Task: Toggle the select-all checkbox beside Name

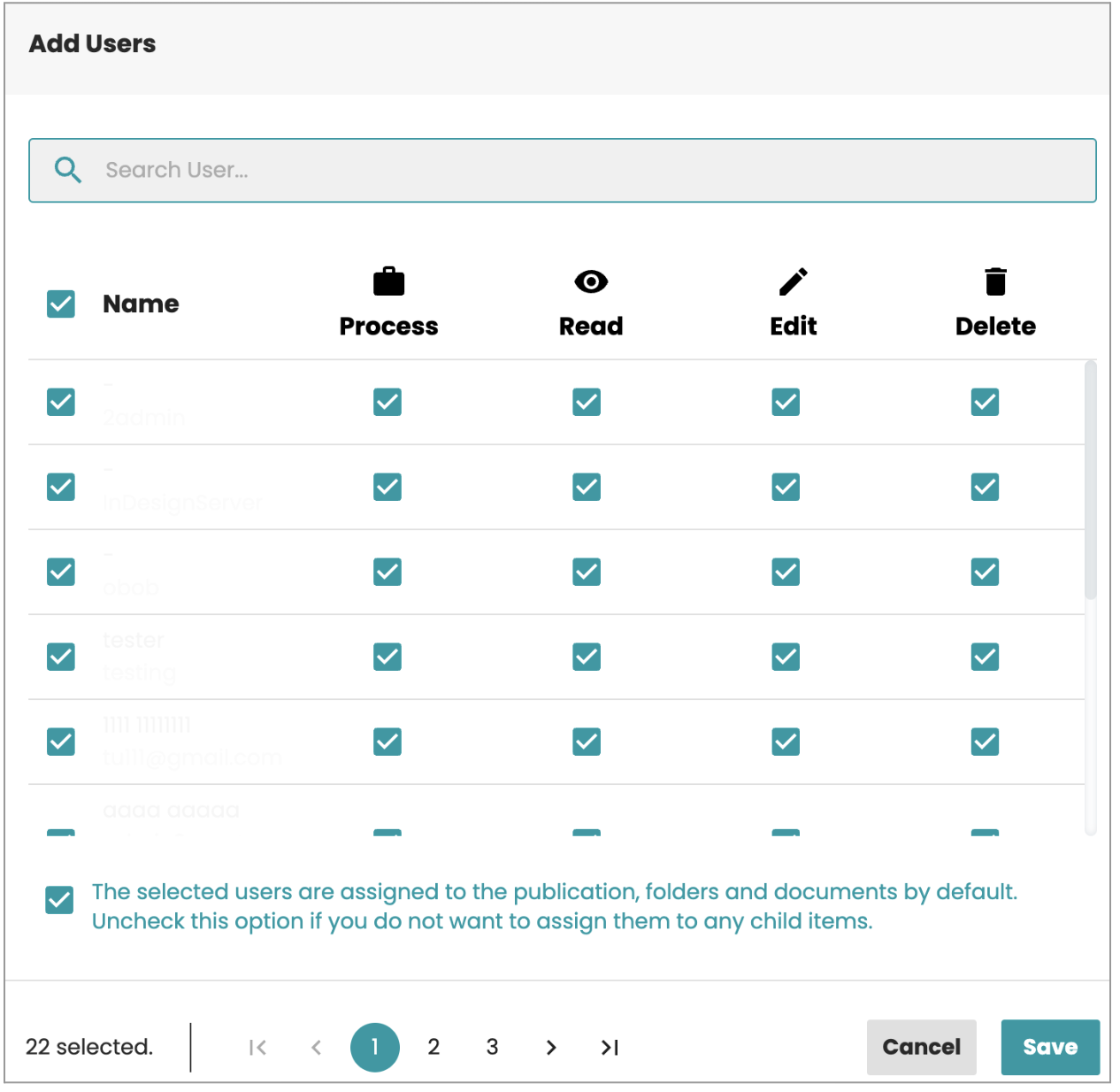Action: 61,304
